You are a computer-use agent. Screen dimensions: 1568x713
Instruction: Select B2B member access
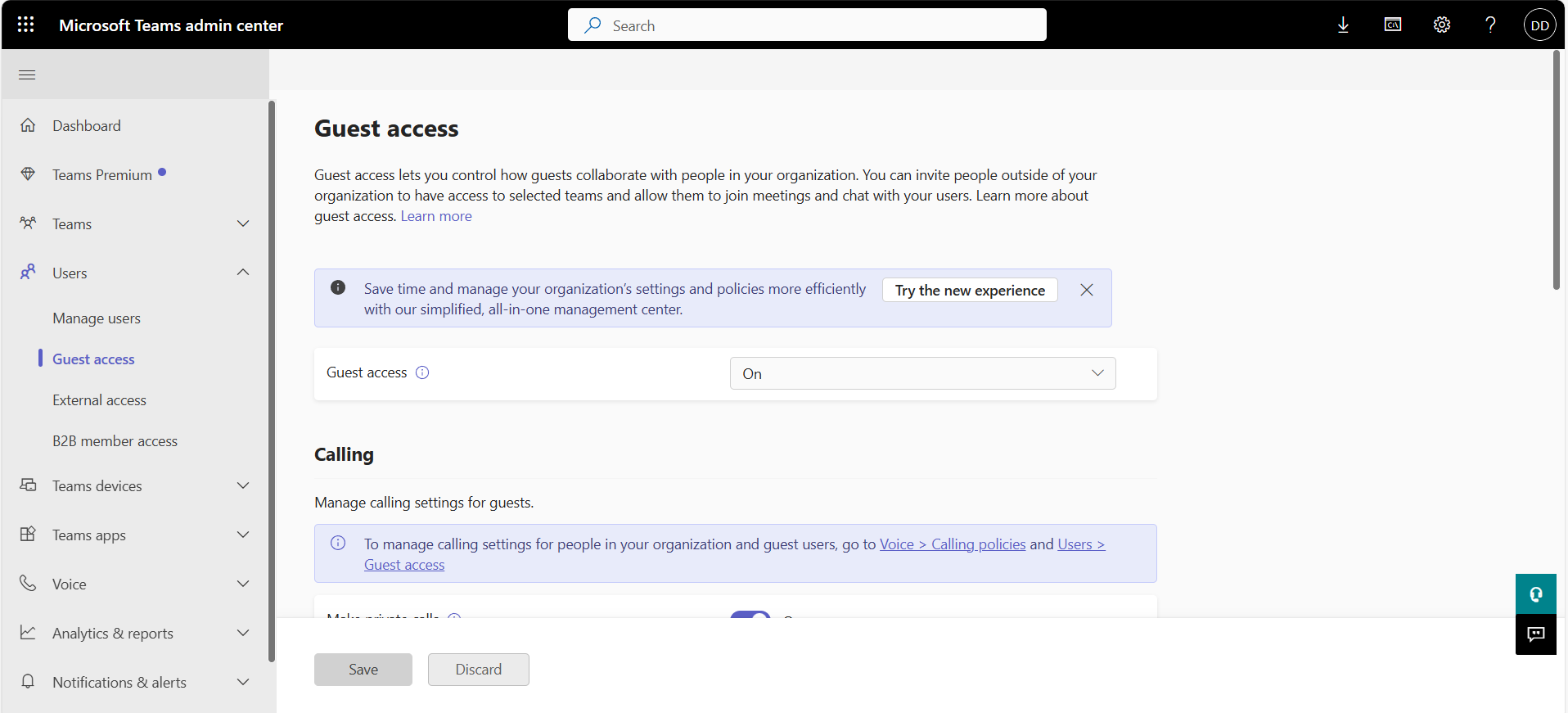(x=115, y=440)
